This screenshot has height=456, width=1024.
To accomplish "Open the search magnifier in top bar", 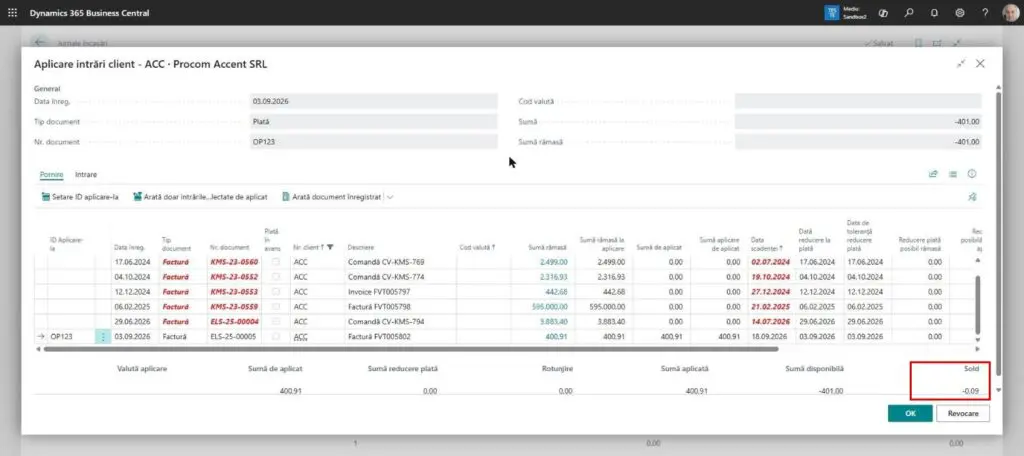I will 909,12.
